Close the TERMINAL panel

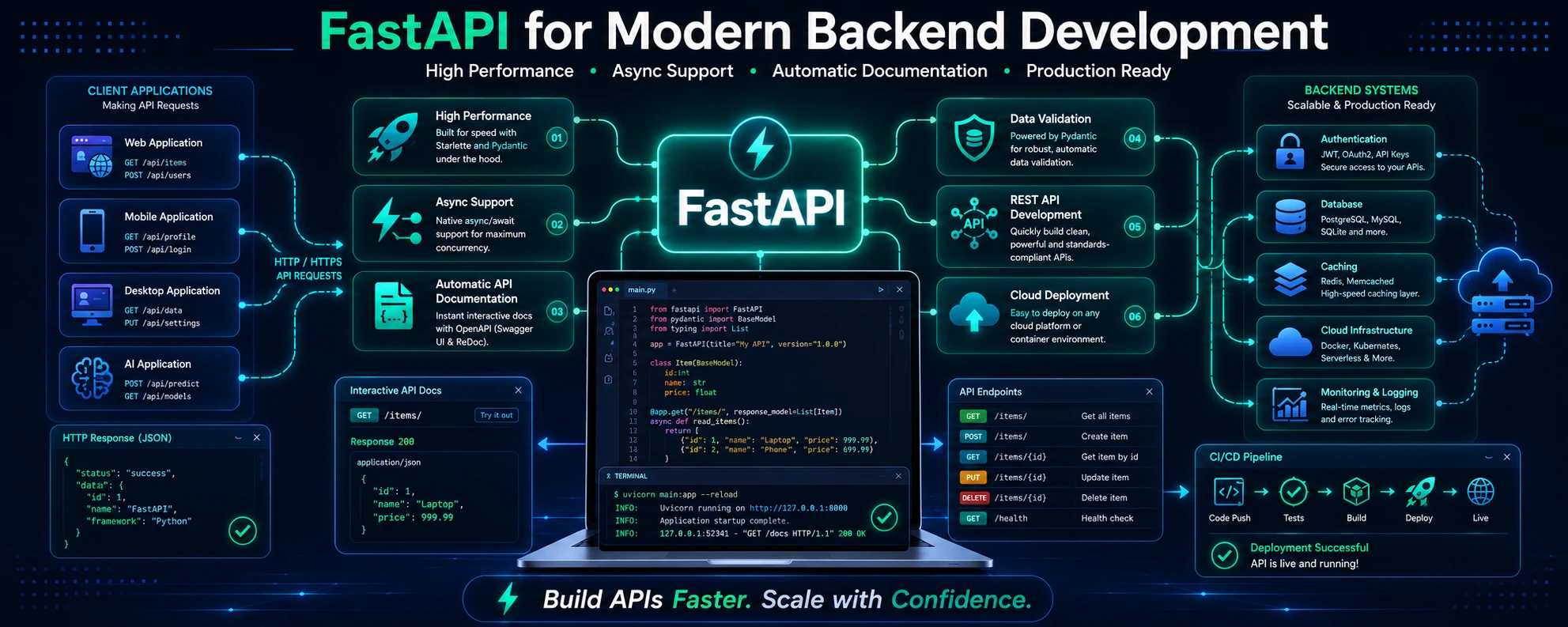(898, 476)
